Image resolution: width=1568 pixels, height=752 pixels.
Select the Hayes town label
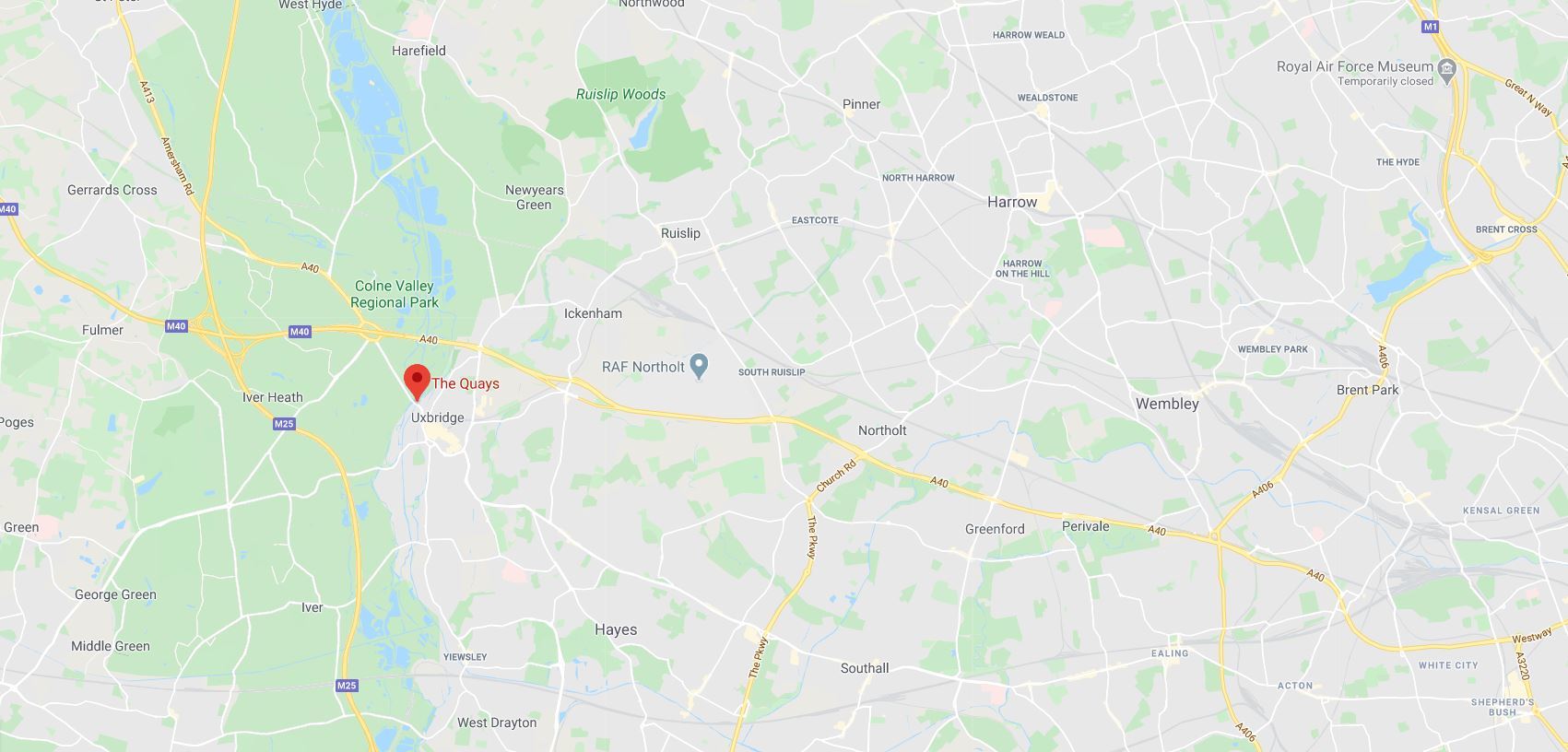pos(616,629)
